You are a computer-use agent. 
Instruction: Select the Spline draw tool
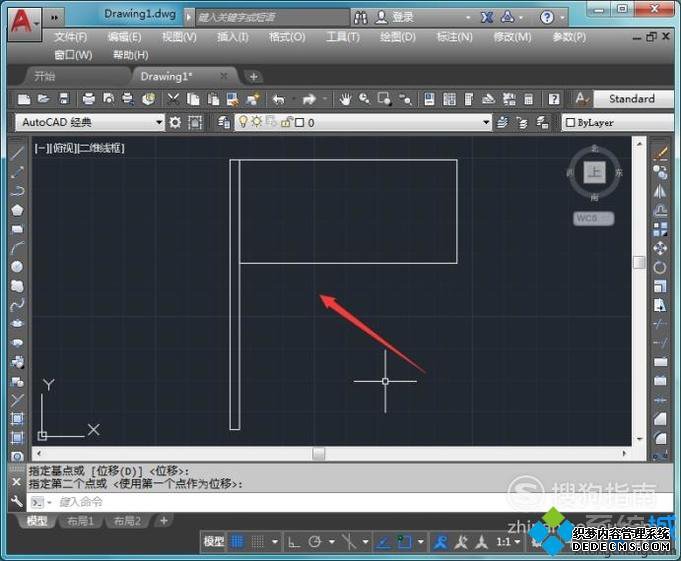(17, 305)
